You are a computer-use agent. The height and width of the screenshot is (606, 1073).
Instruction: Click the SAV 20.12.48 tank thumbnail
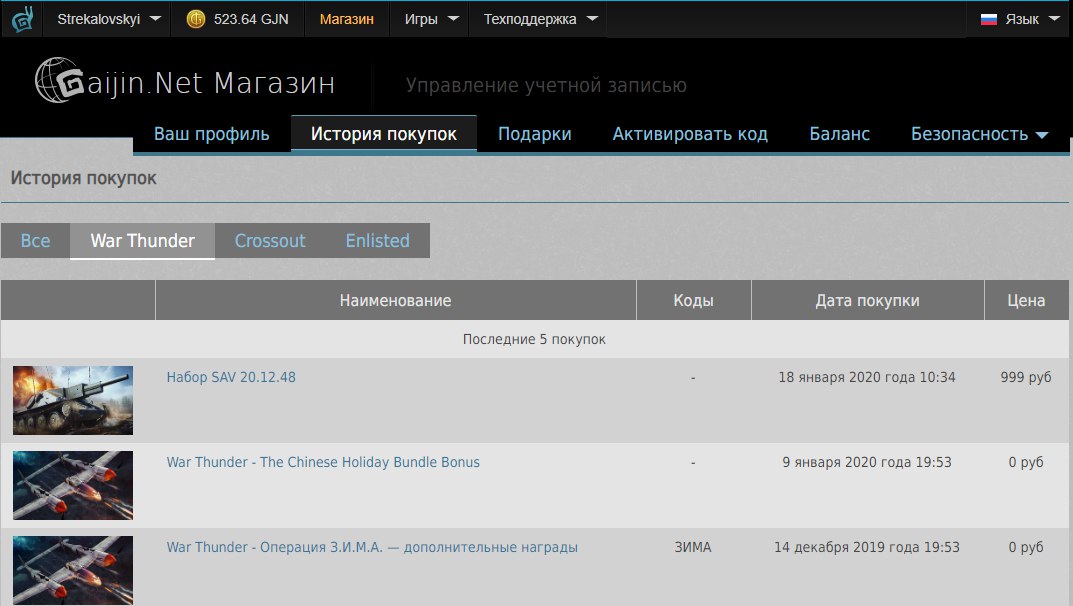point(73,400)
